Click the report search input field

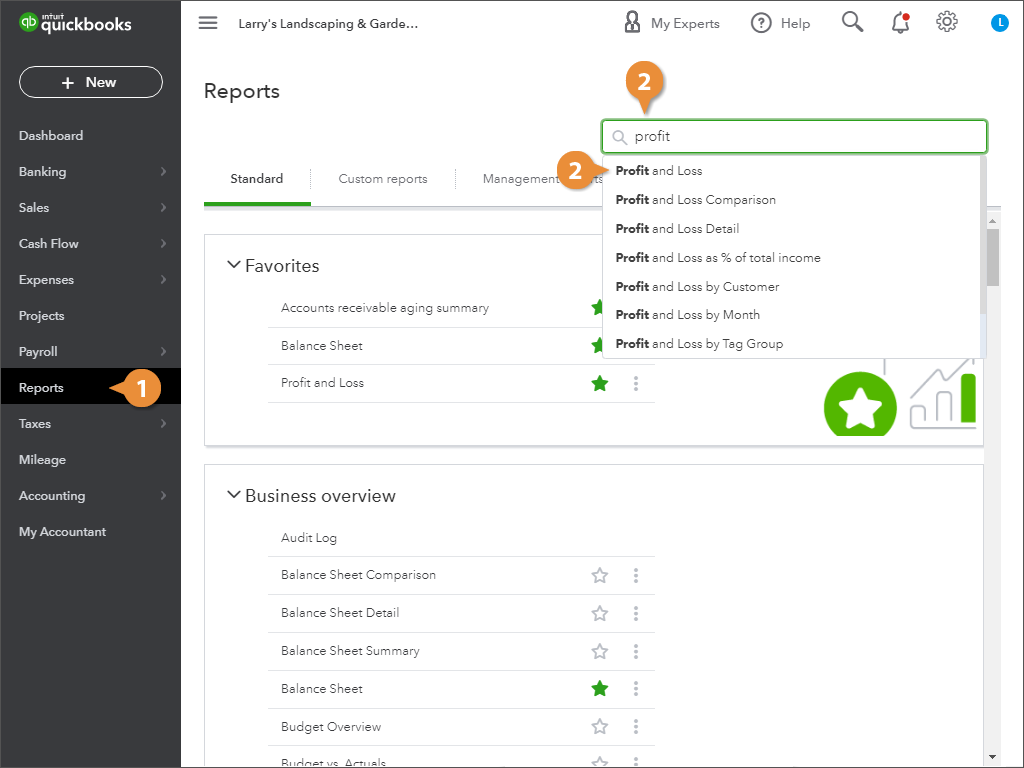tap(800, 136)
